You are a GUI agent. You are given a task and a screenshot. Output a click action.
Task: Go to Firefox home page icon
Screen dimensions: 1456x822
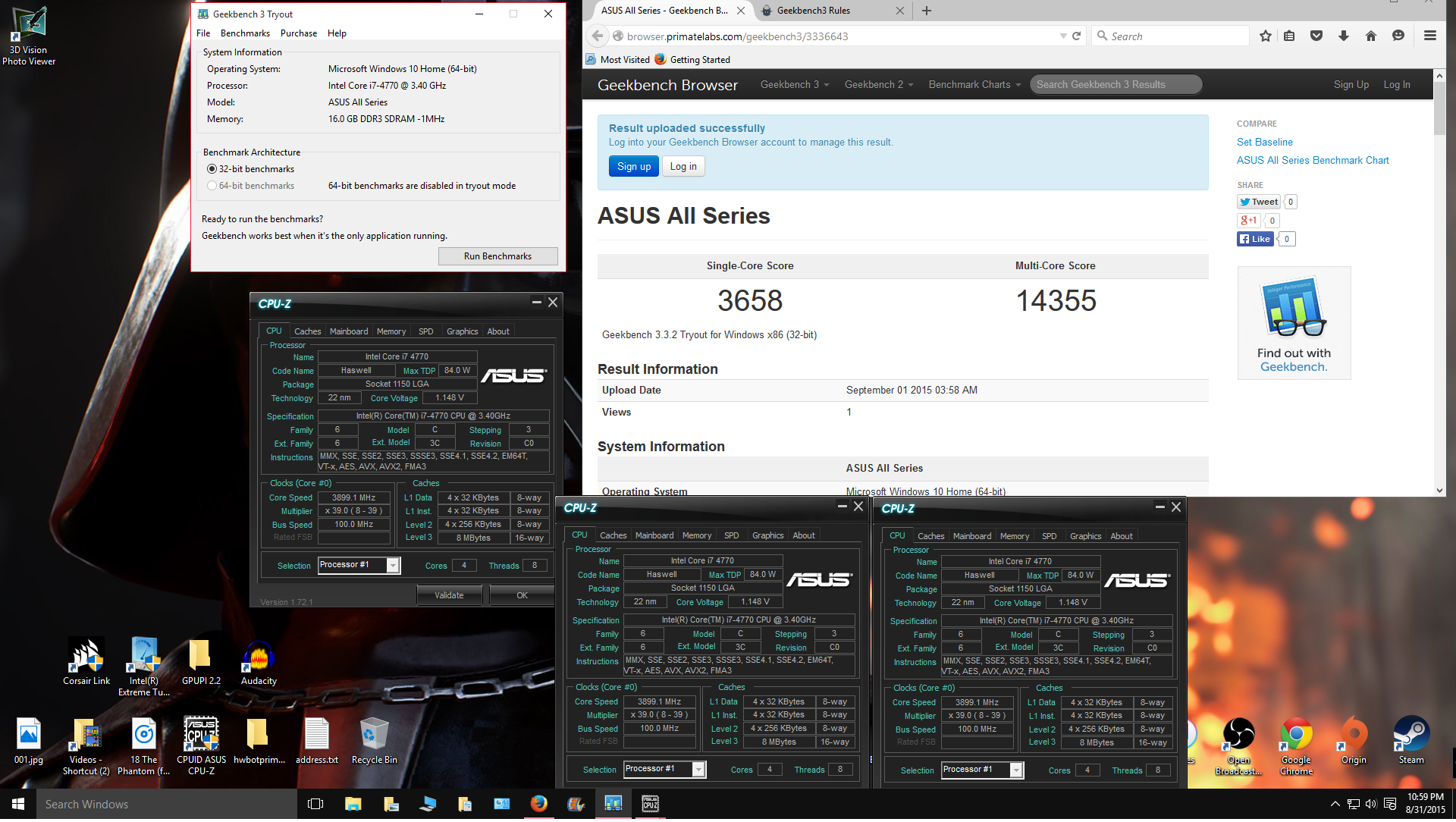[1371, 36]
